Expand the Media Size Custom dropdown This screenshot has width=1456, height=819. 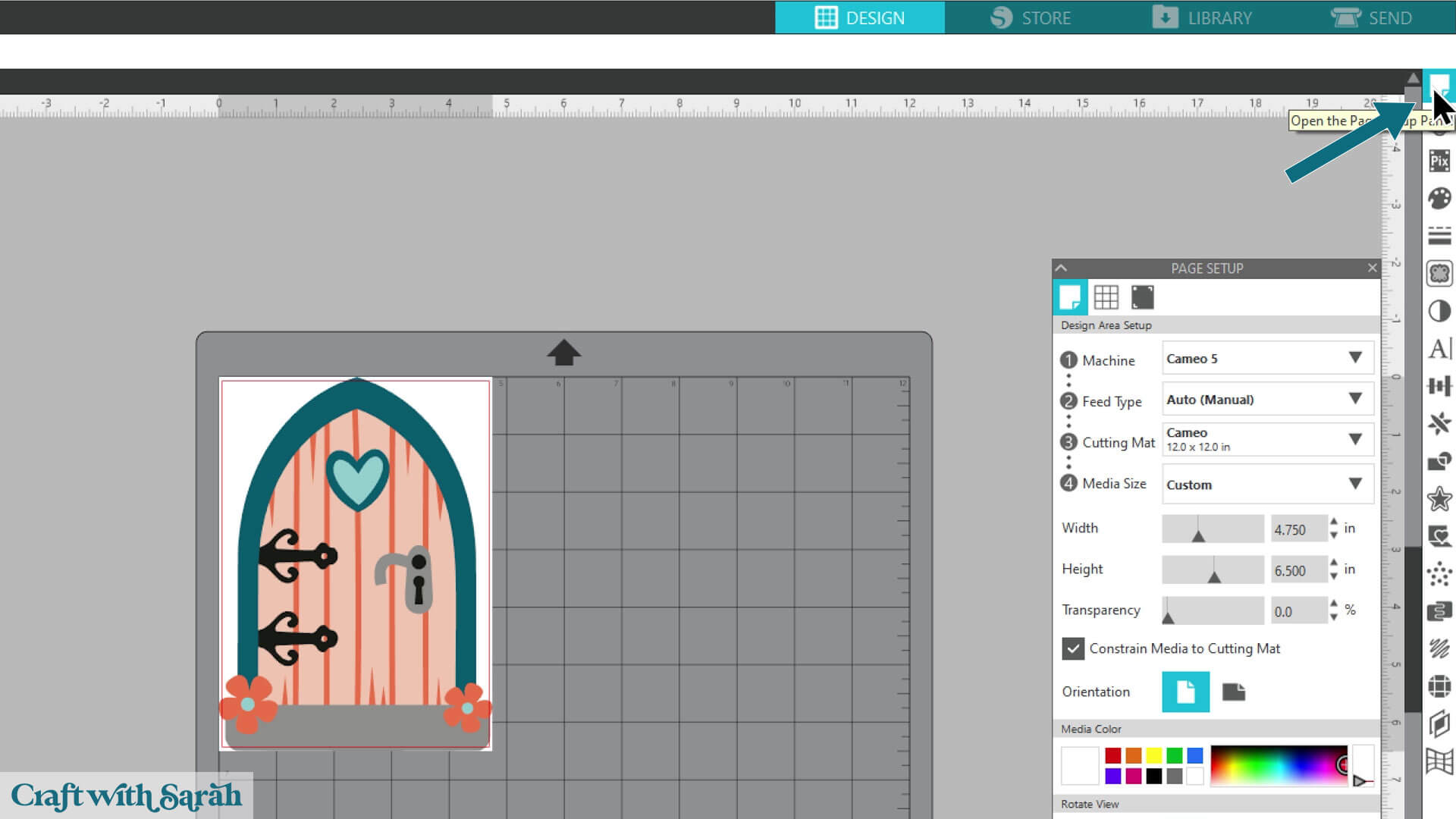tap(1267, 485)
